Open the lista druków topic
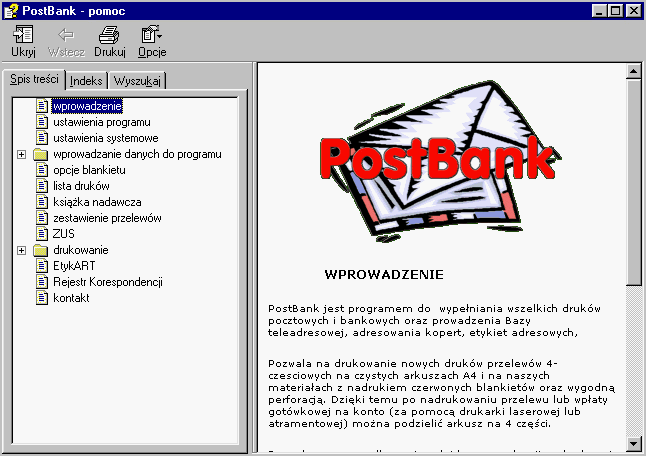This screenshot has width=646, height=456. 81,186
